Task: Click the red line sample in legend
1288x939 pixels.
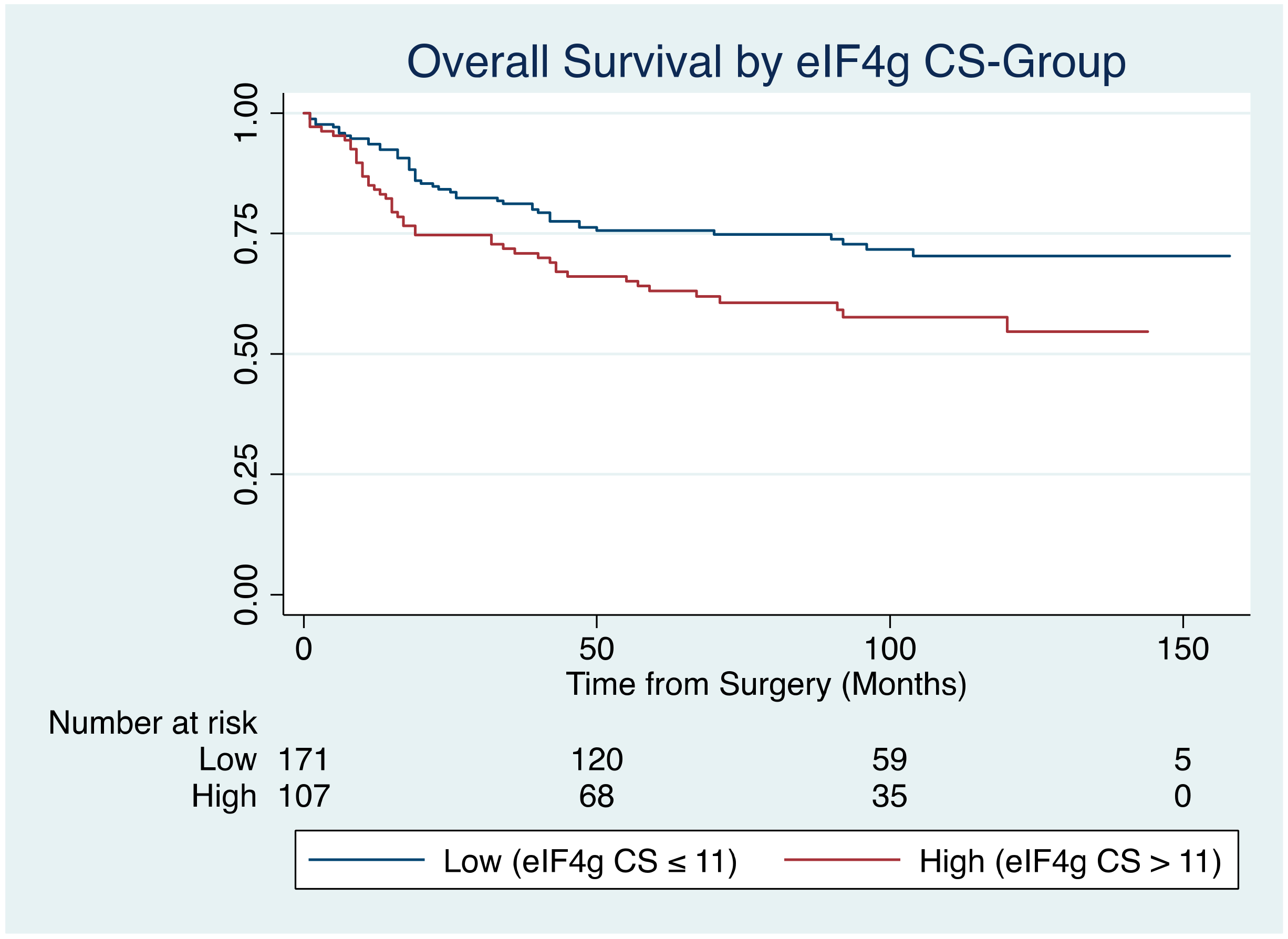Action: click(842, 859)
